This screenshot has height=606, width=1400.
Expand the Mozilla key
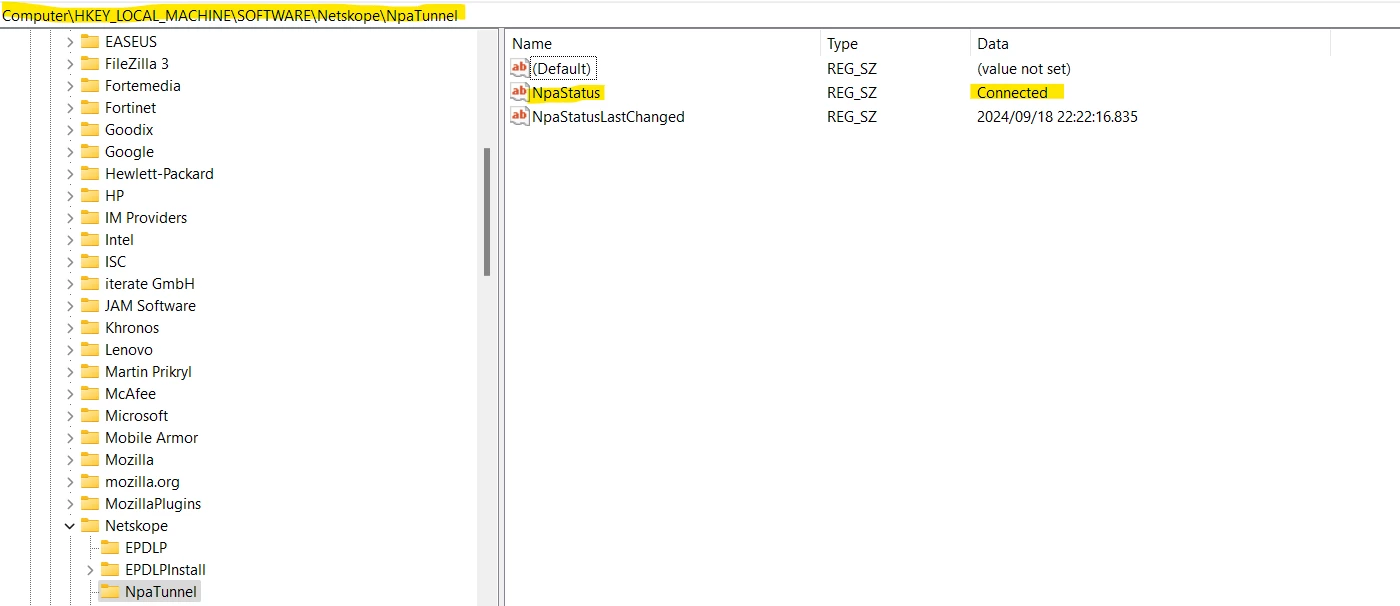click(70, 460)
